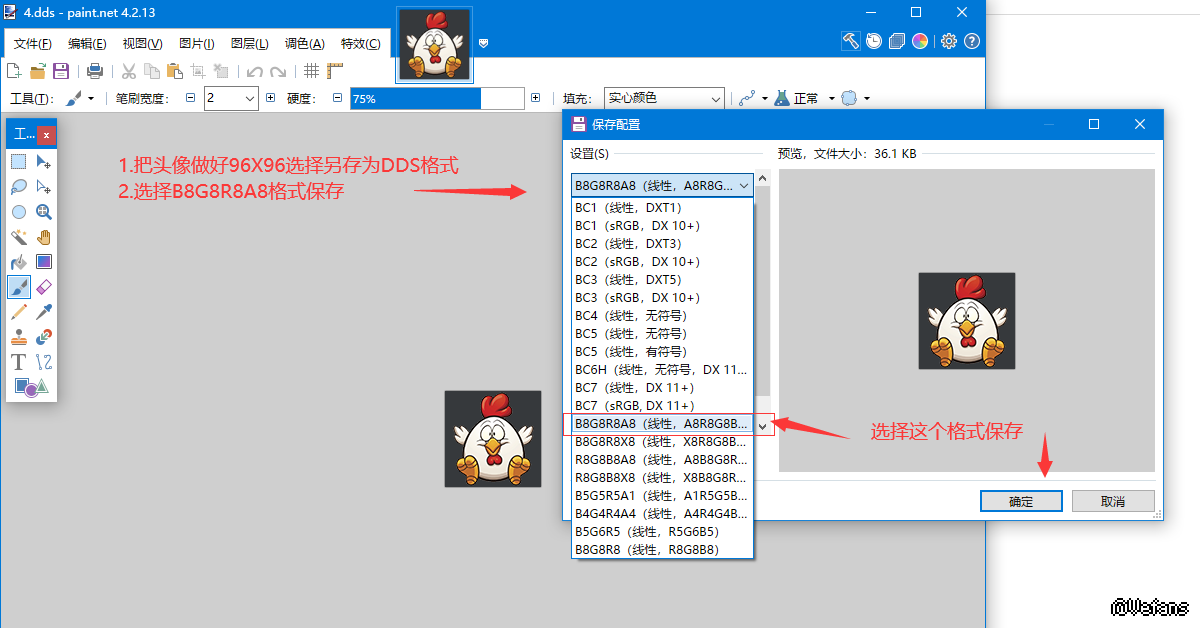Choose the Text tool
The width and height of the screenshot is (1200, 628).
click(x=19, y=362)
